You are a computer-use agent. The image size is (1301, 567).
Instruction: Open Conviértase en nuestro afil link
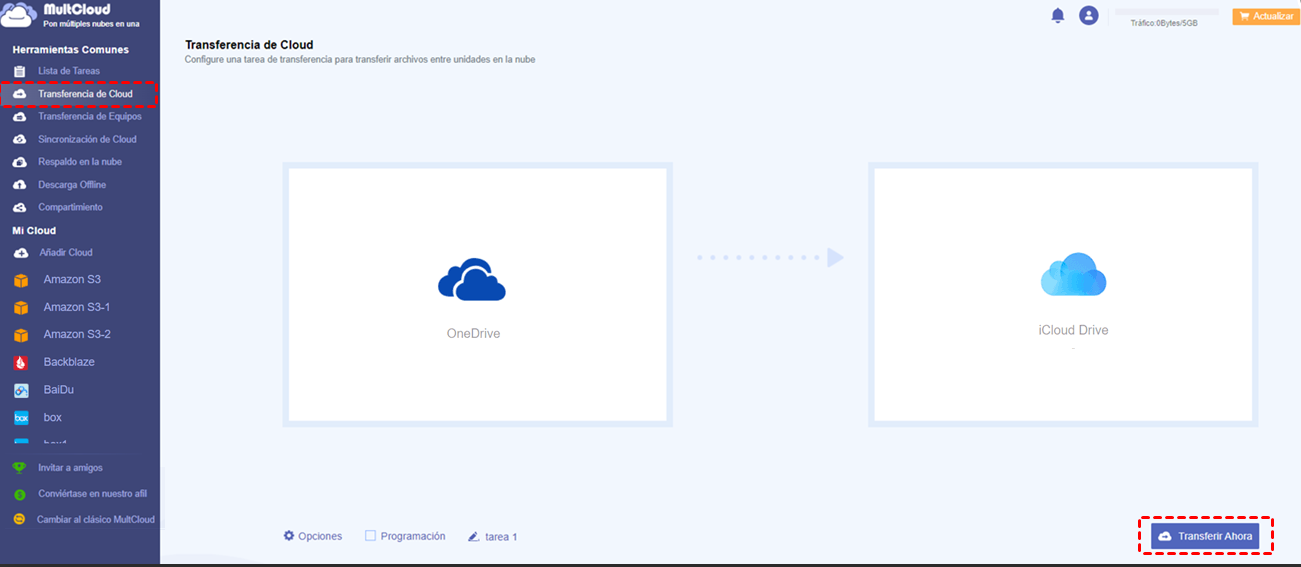point(92,494)
